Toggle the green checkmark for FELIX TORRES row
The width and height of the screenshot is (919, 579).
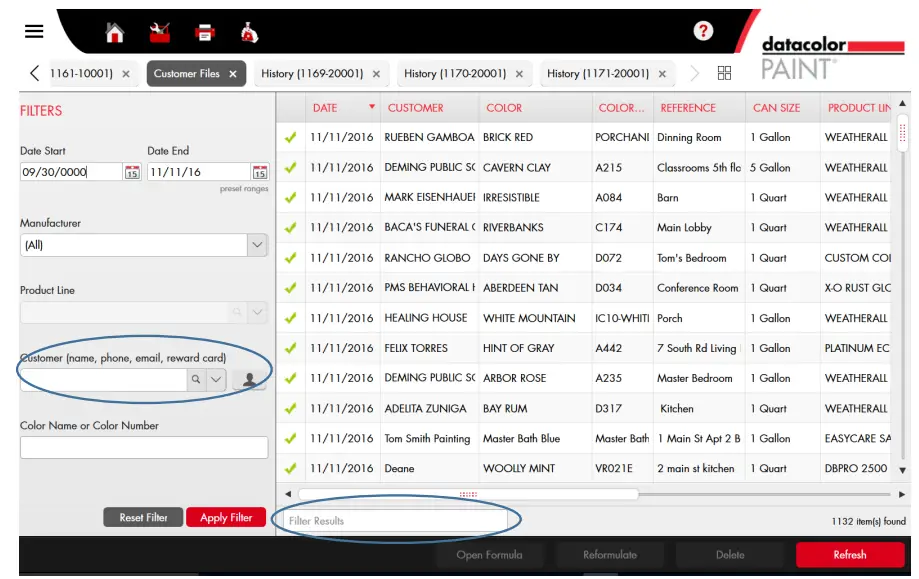click(291, 348)
